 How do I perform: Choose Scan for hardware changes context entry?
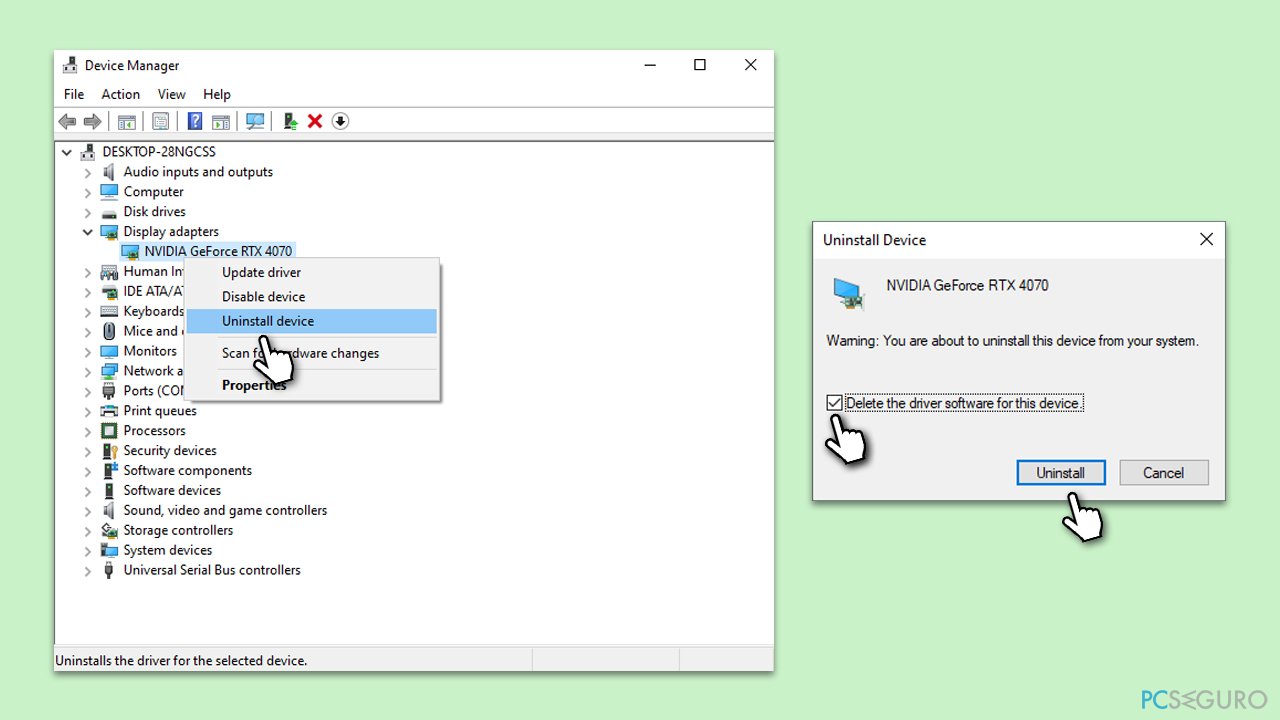coord(312,353)
